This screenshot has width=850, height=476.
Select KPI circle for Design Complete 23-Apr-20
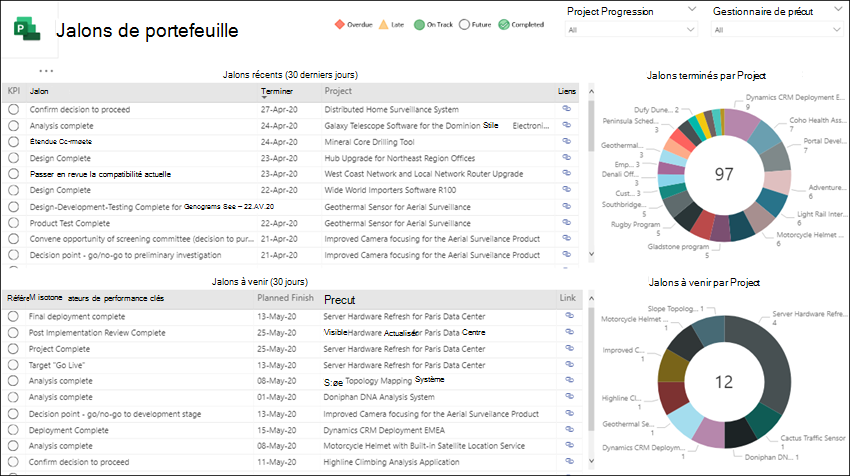14,158
